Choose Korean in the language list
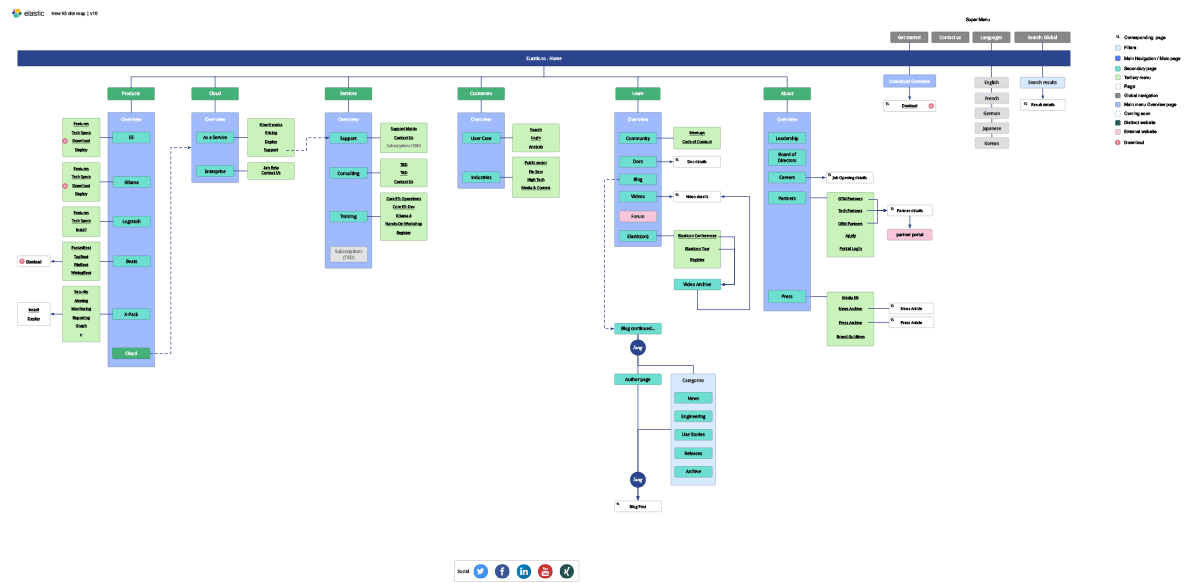The width and height of the screenshot is (1200, 583). [991, 143]
